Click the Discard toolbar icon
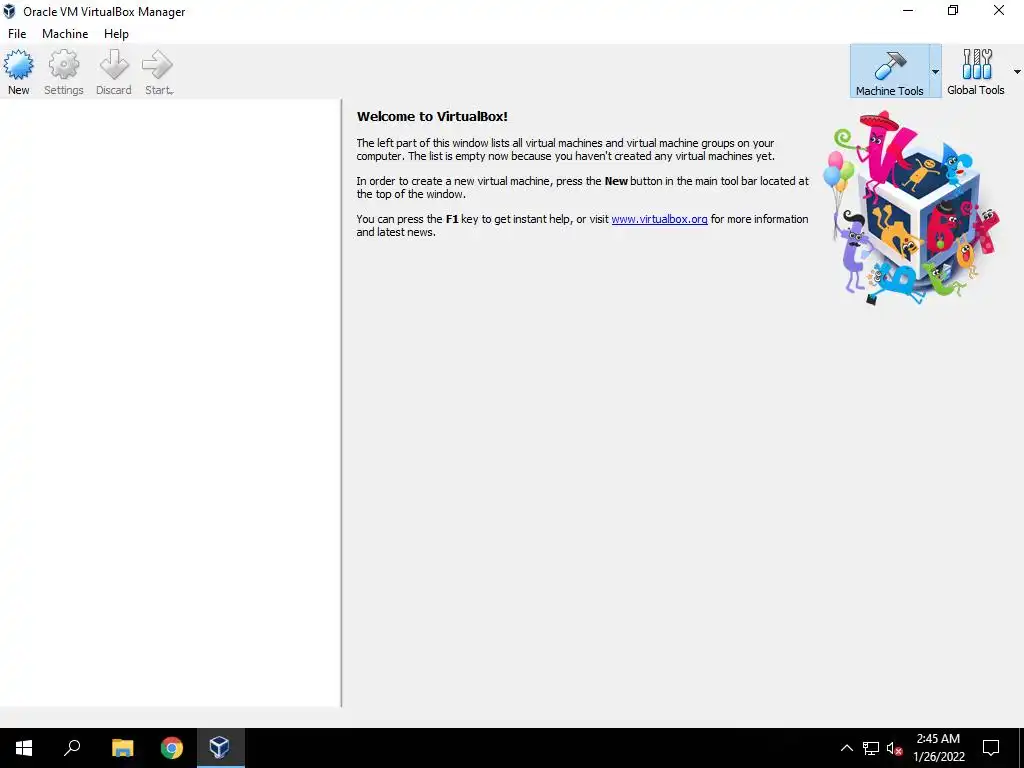 point(114,72)
